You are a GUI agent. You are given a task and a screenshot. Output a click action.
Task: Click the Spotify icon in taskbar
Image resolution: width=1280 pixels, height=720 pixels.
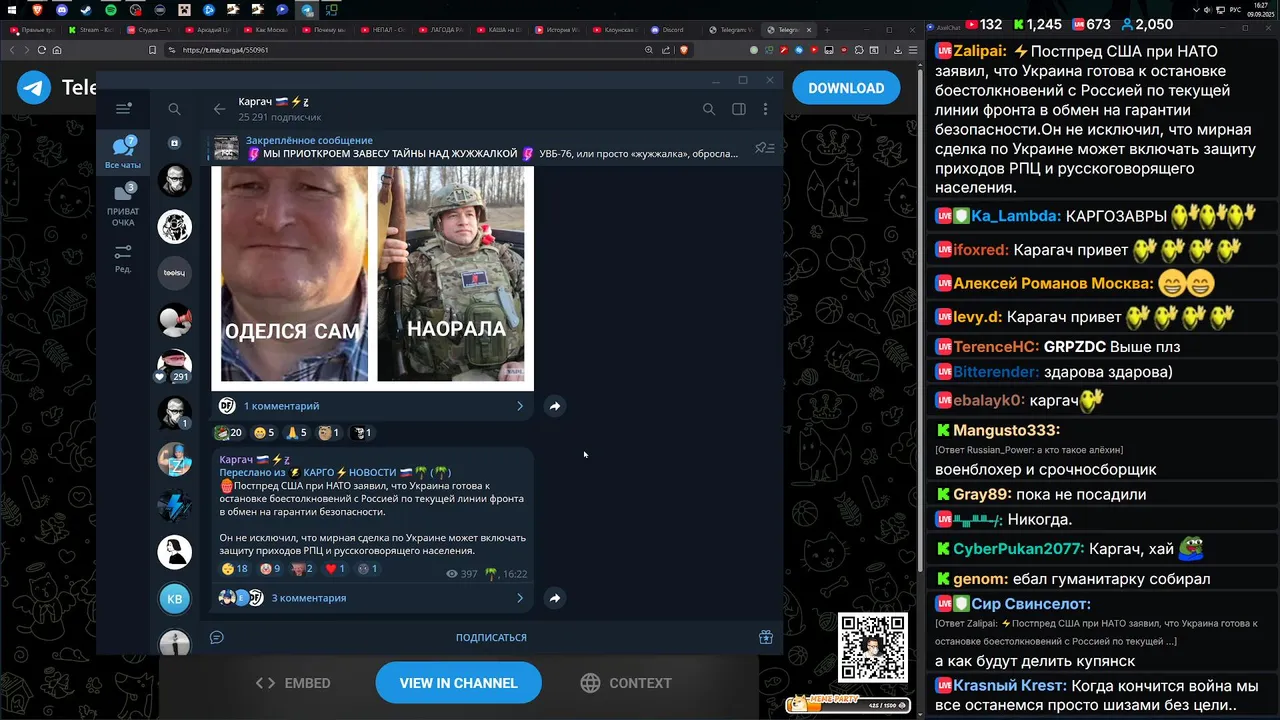111,10
